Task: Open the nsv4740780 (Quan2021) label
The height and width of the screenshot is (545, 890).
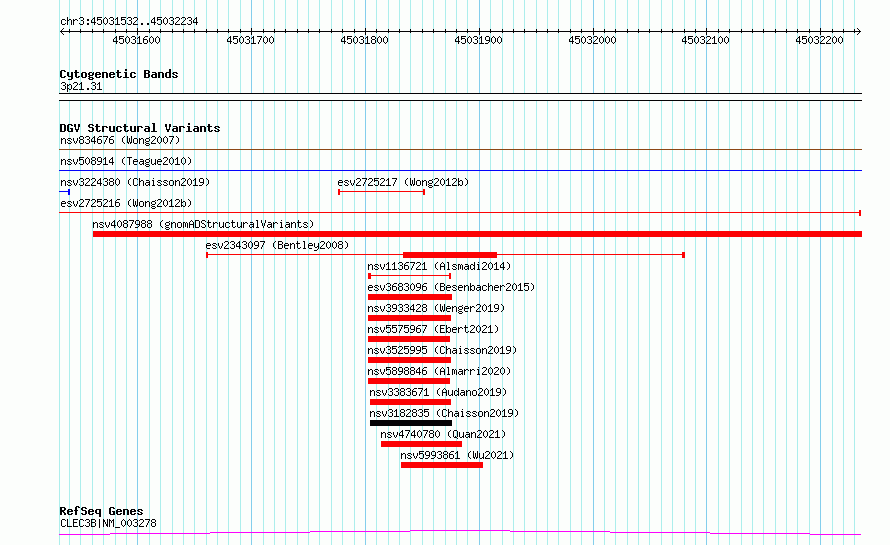Action: coord(443,434)
